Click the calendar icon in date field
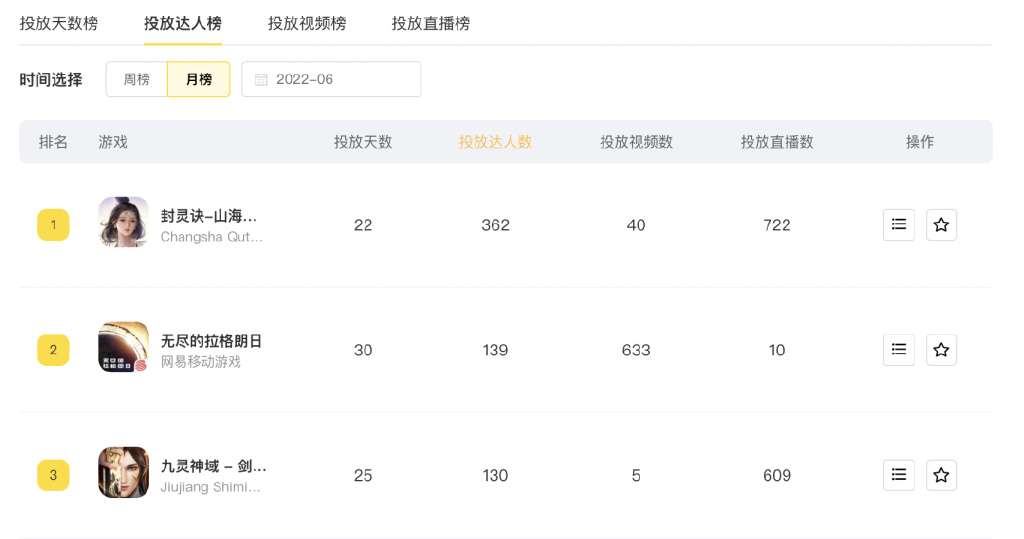The image size is (1024, 539). coord(262,80)
